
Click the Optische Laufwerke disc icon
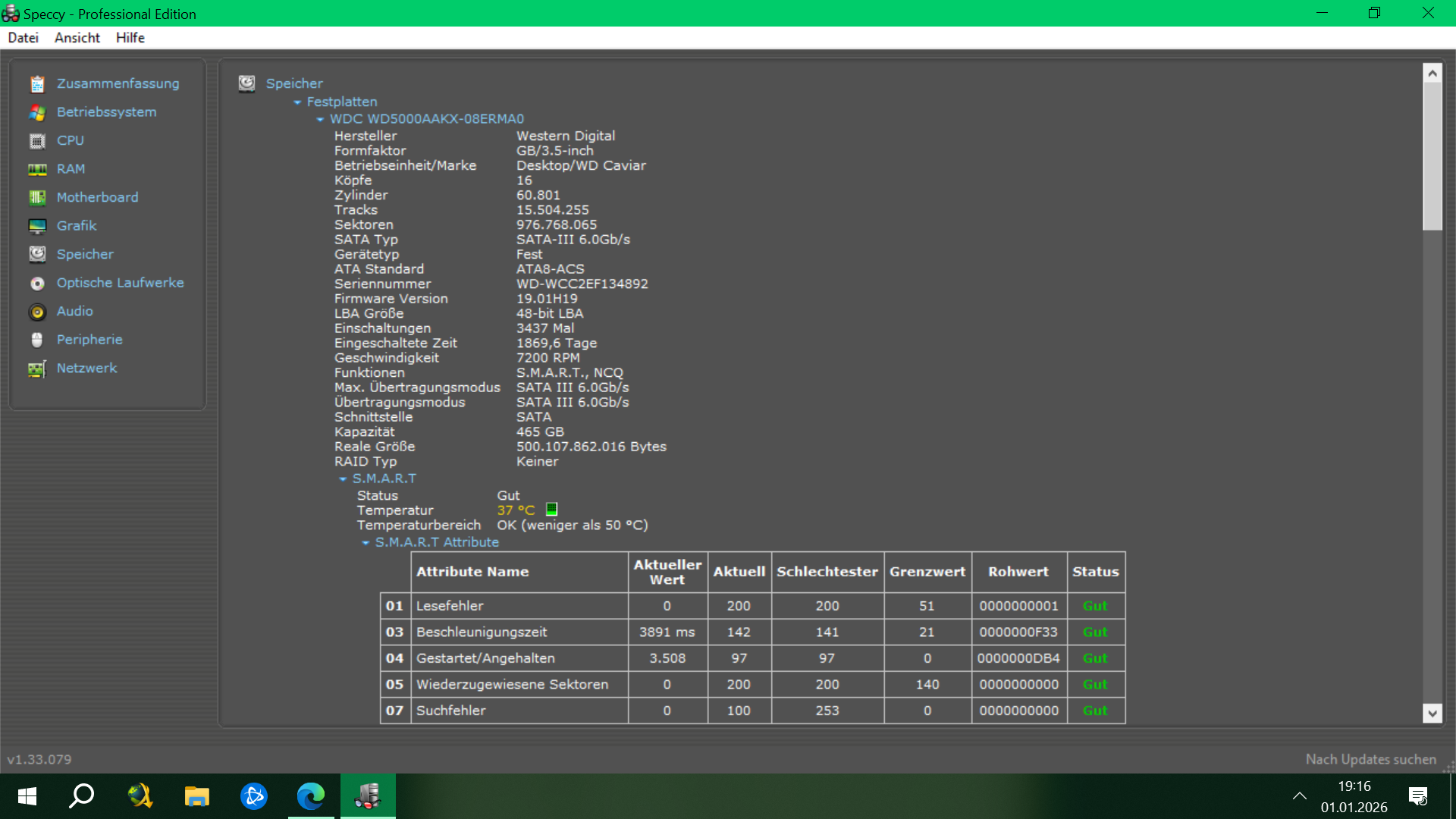[37, 283]
